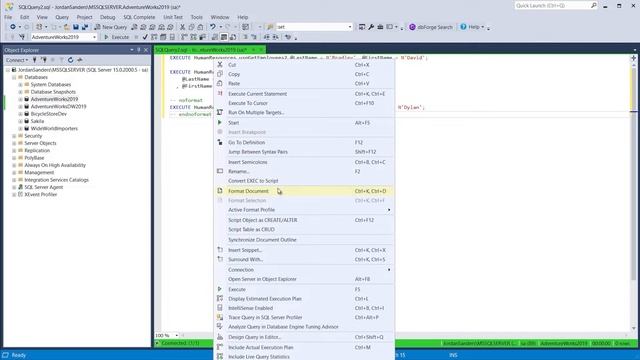This screenshot has height=360, width=640.
Task: Toggle Results to Grid toolbar button
Action: tap(224, 37)
